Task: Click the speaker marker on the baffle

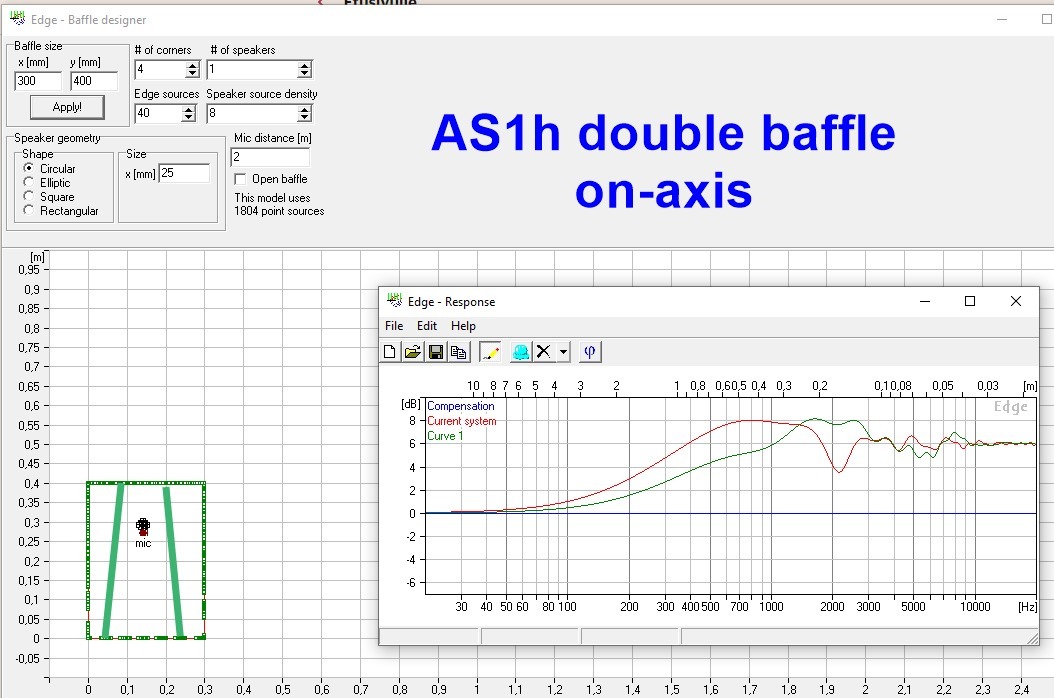Action: [143, 525]
